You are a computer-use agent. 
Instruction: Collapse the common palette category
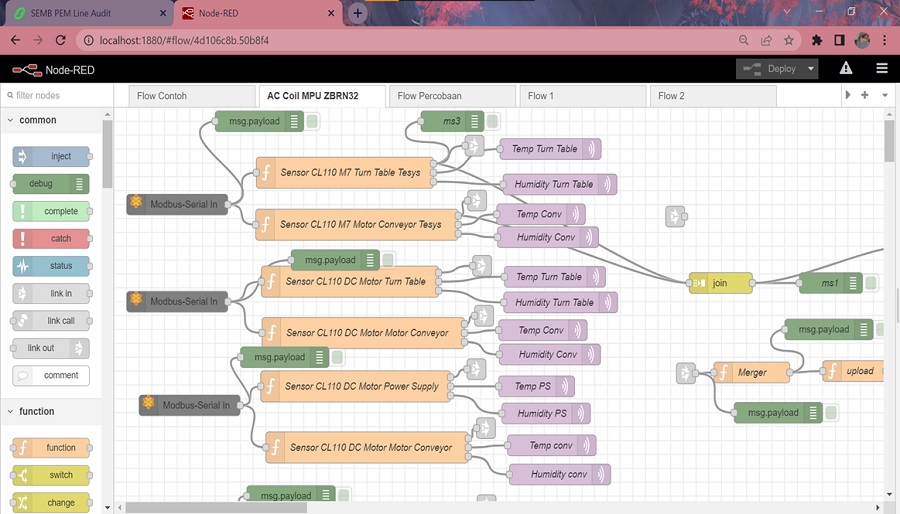pyautogui.click(x=10, y=120)
